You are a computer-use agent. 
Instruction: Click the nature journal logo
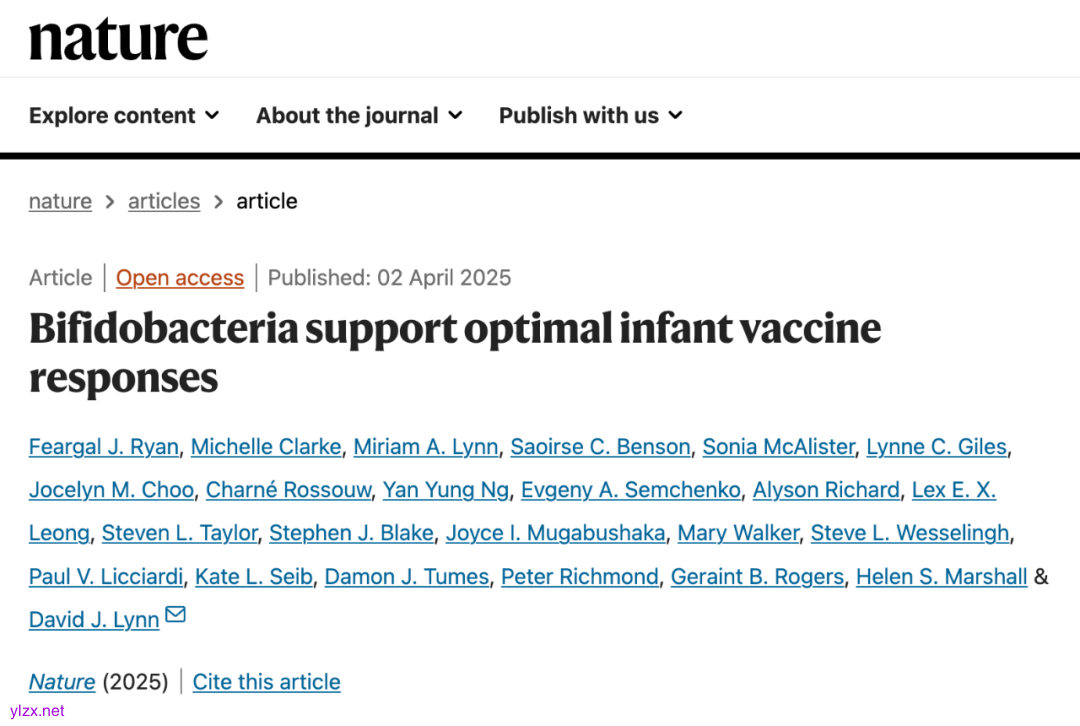click(118, 40)
